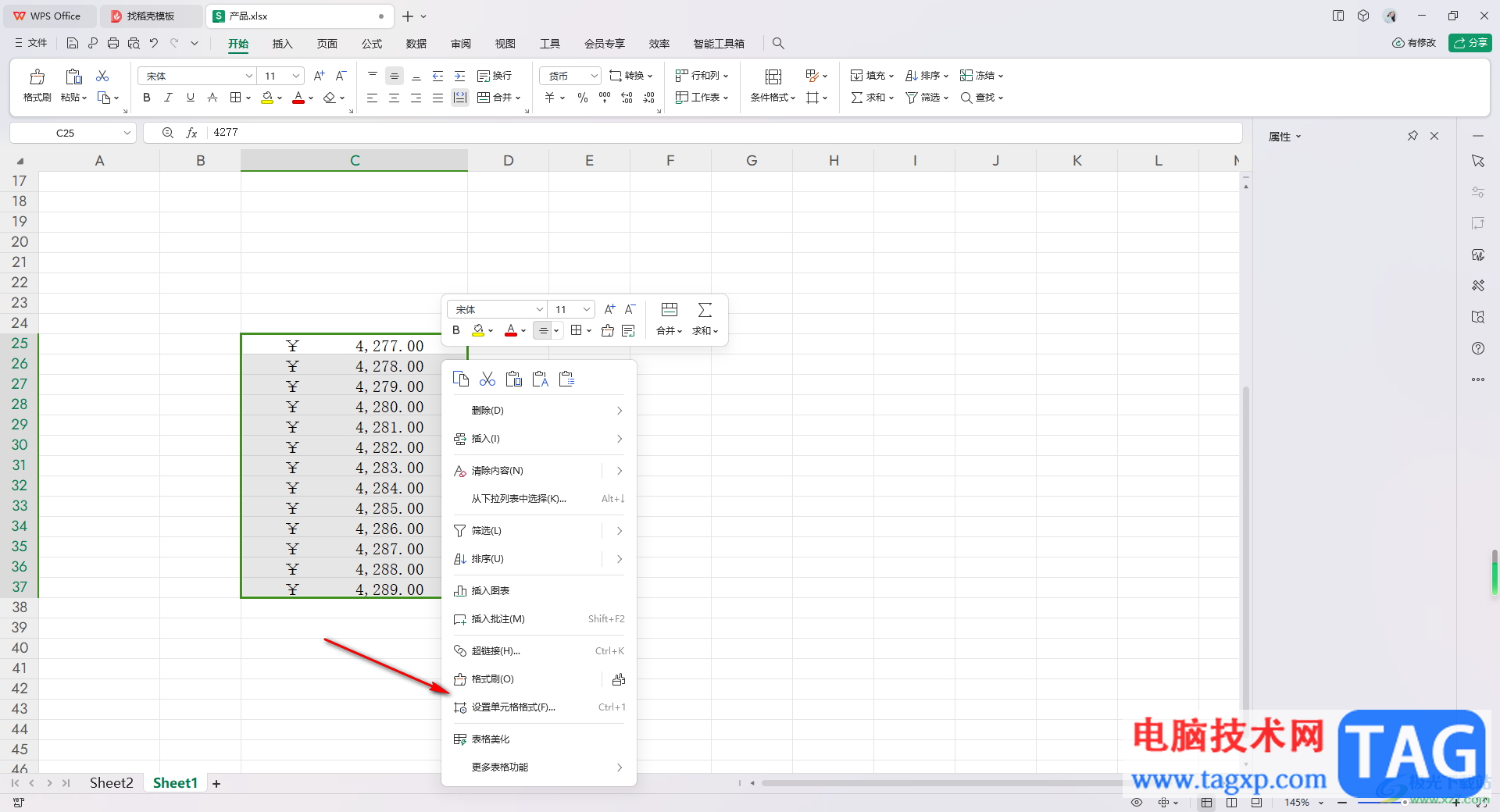
Task: Click the row 40 header
Action: [20, 648]
